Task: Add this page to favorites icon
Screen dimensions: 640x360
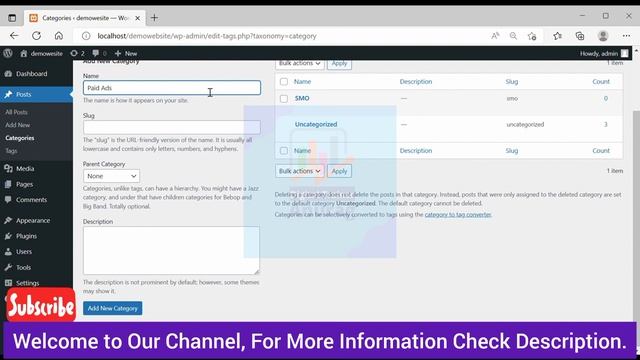Action: [x=532, y=36]
